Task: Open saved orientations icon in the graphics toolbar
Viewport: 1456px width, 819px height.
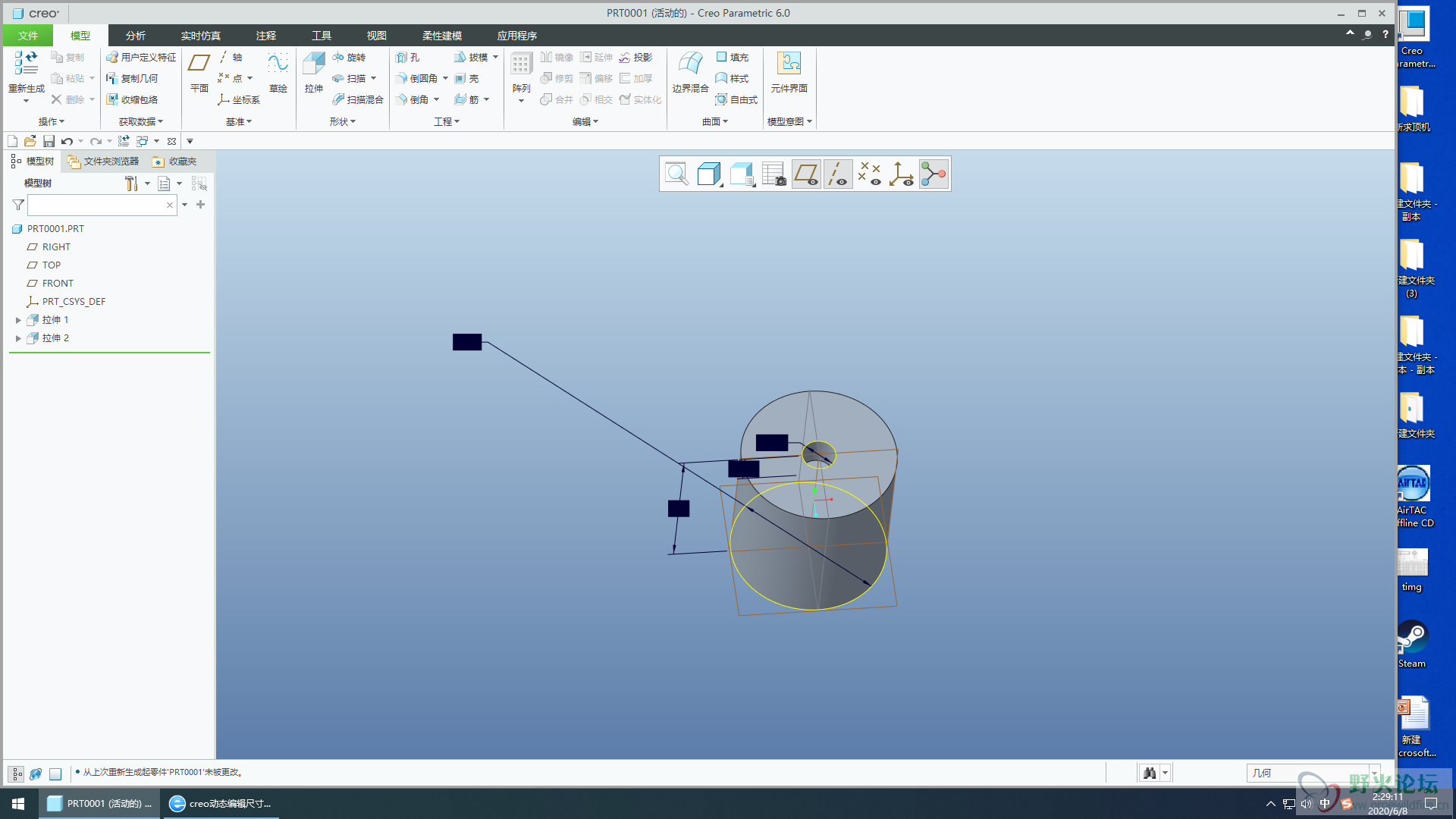Action: click(742, 174)
